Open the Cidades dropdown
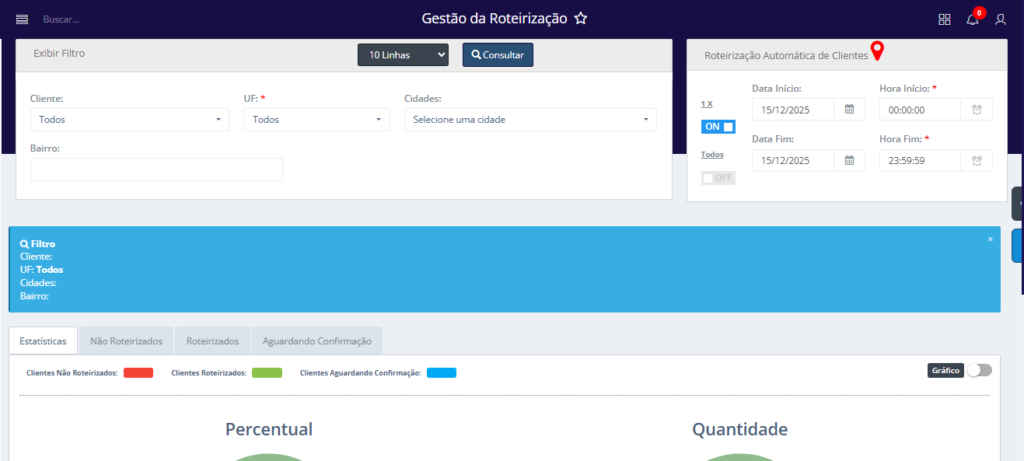The height and width of the screenshot is (461, 1024). (530, 120)
